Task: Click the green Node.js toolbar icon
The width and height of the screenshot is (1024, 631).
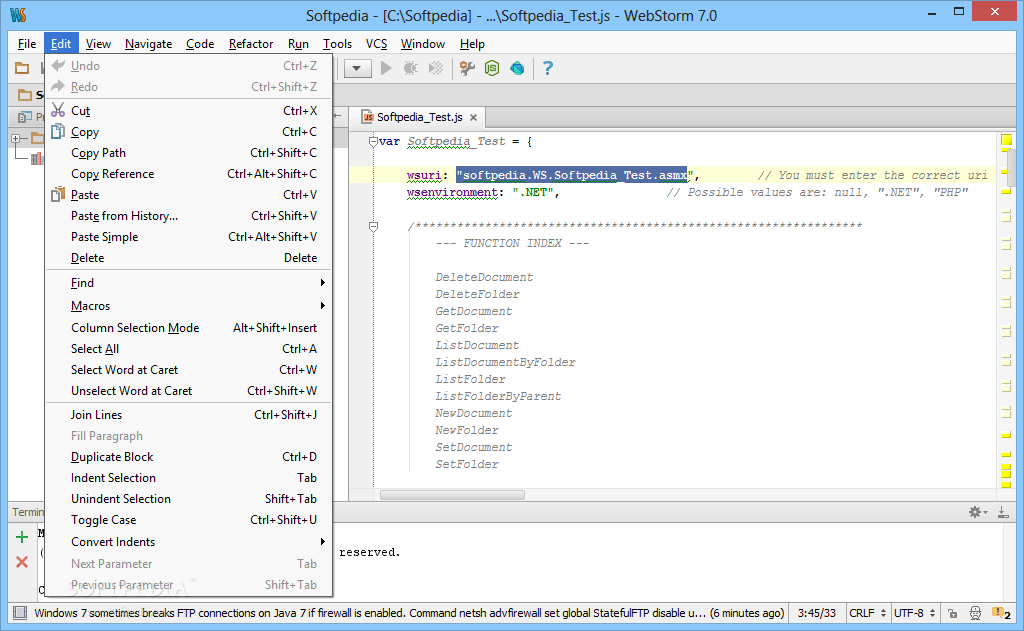Action: click(x=492, y=68)
